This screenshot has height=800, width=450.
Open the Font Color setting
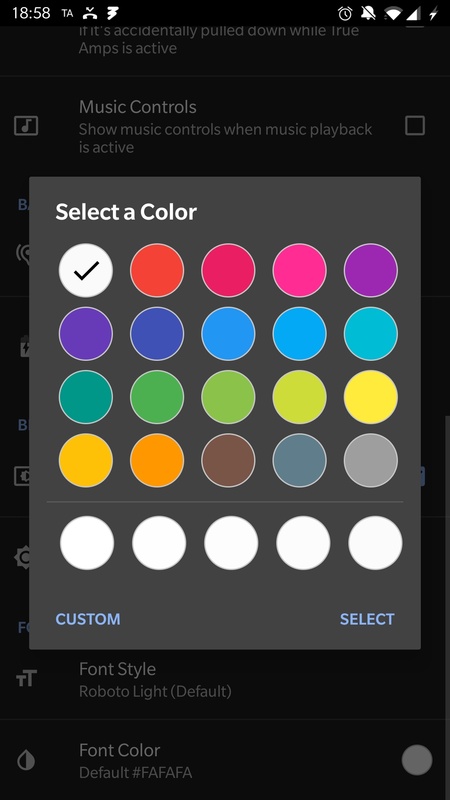[x=225, y=760]
